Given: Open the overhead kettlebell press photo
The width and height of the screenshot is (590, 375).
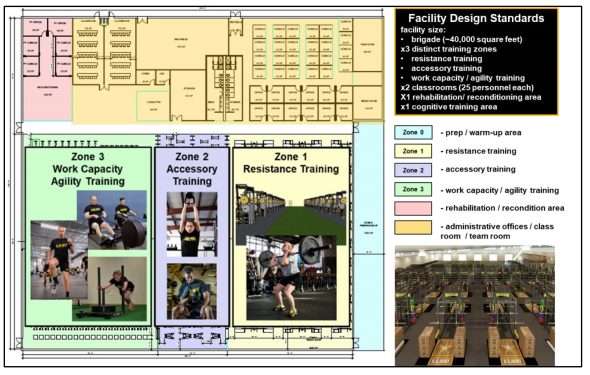Looking at the screenshot, I should tap(192, 225).
